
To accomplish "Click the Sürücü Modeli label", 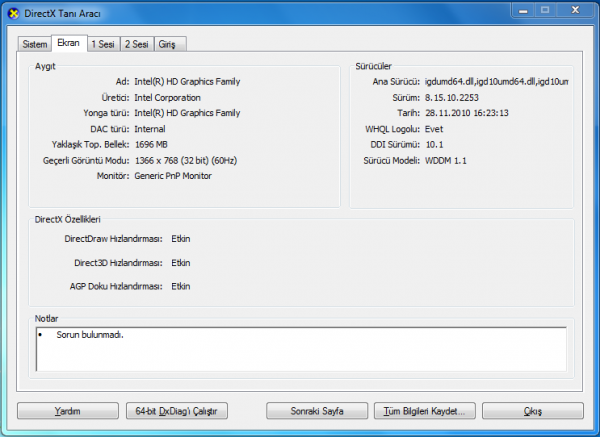I will pyautogui.click(x=392, y=160).
